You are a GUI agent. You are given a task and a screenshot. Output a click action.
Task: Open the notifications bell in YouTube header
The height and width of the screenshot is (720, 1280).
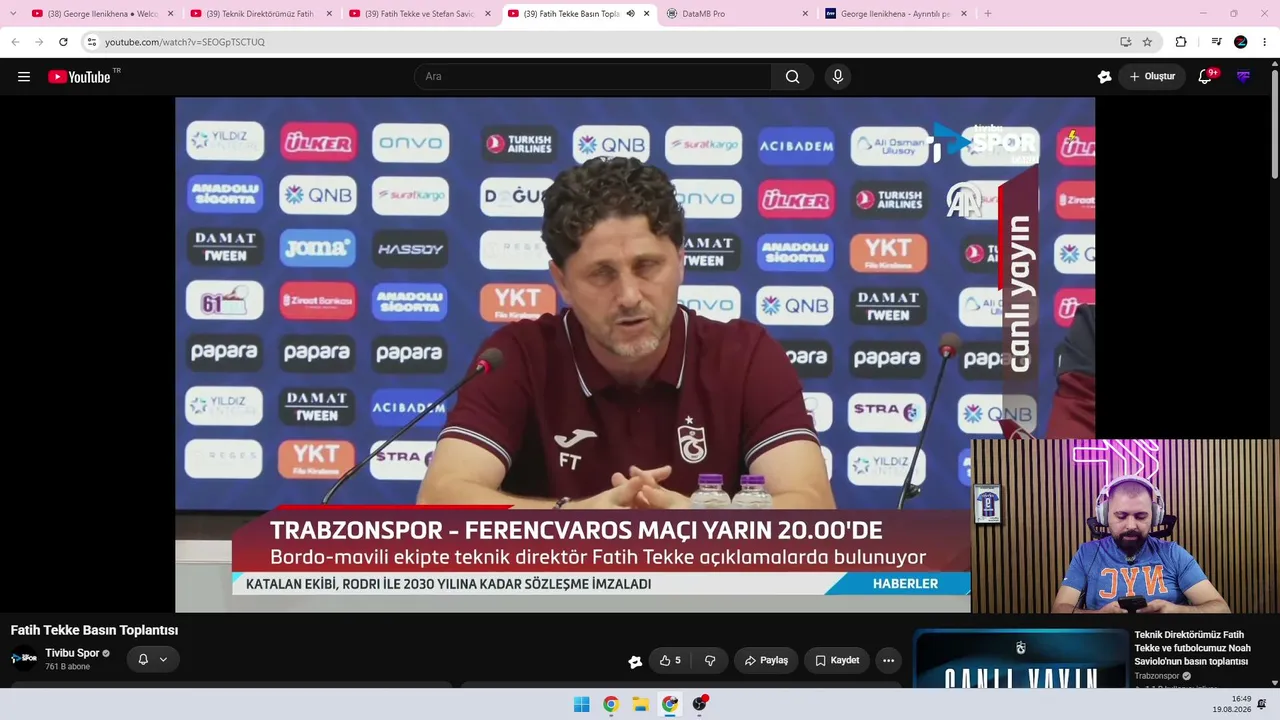1206,77
